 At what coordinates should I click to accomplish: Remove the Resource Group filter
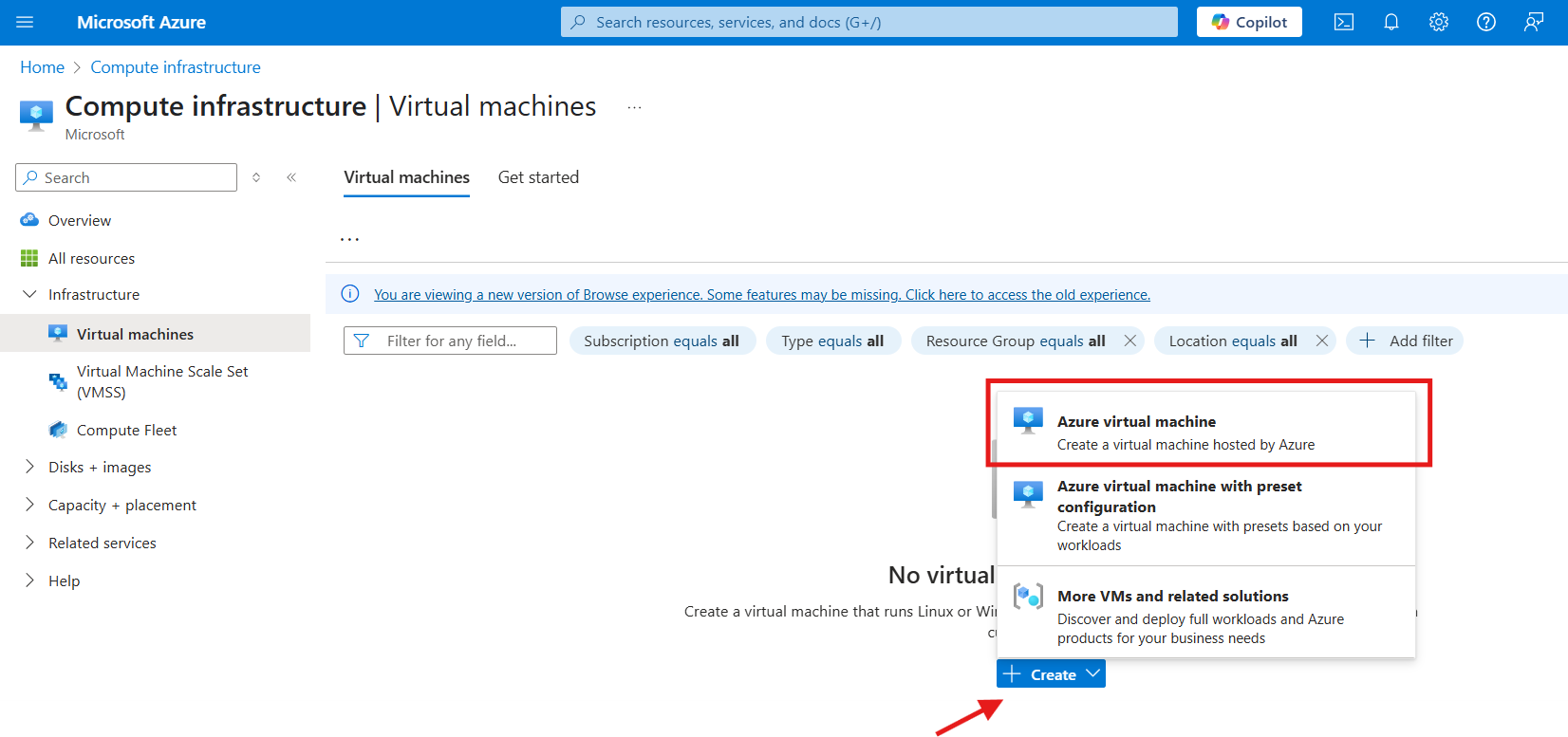tap(1129, 341)
